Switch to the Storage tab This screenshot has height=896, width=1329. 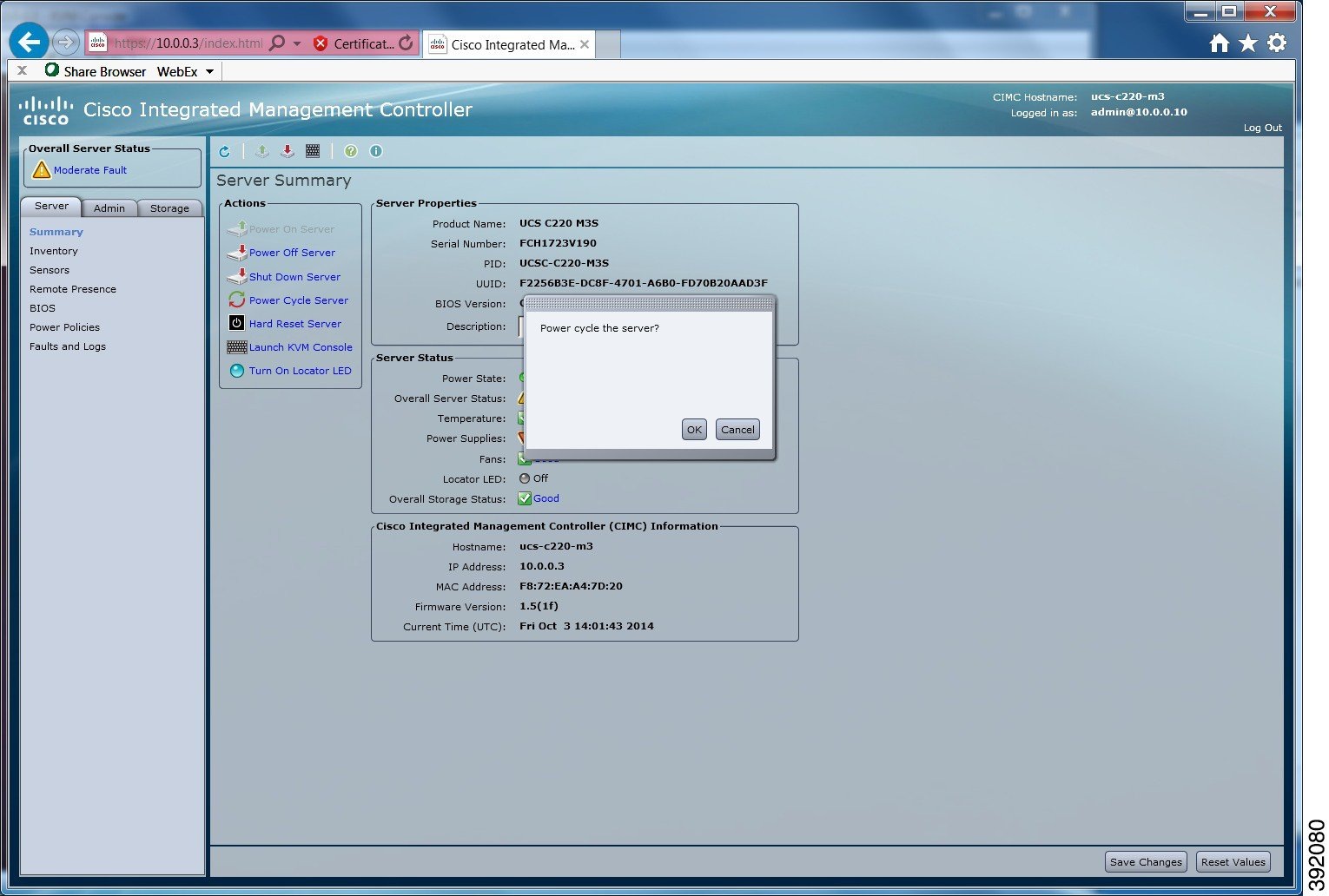[x=169, y=208]
